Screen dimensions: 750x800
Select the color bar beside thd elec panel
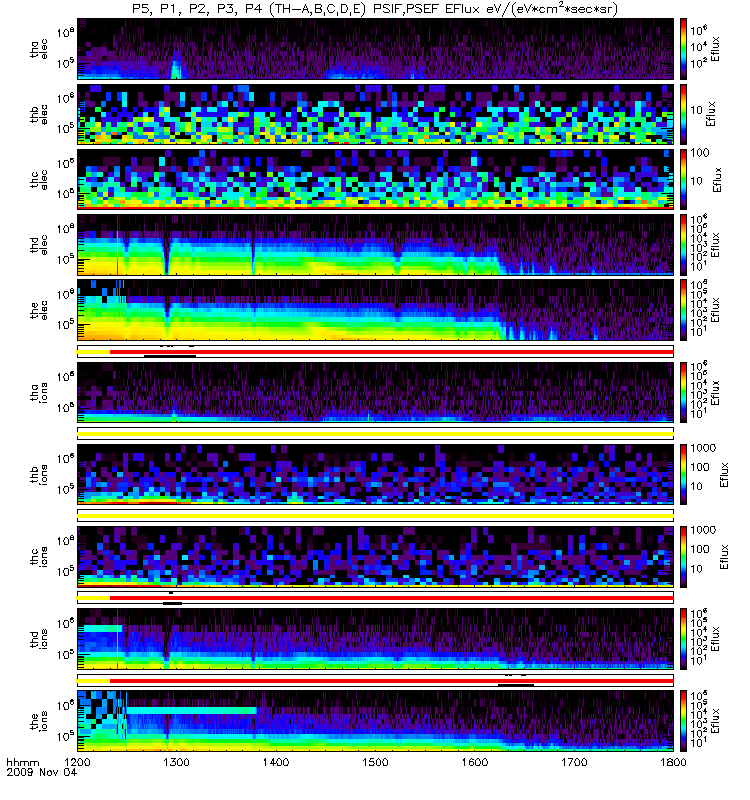click(x=683, y=245)
